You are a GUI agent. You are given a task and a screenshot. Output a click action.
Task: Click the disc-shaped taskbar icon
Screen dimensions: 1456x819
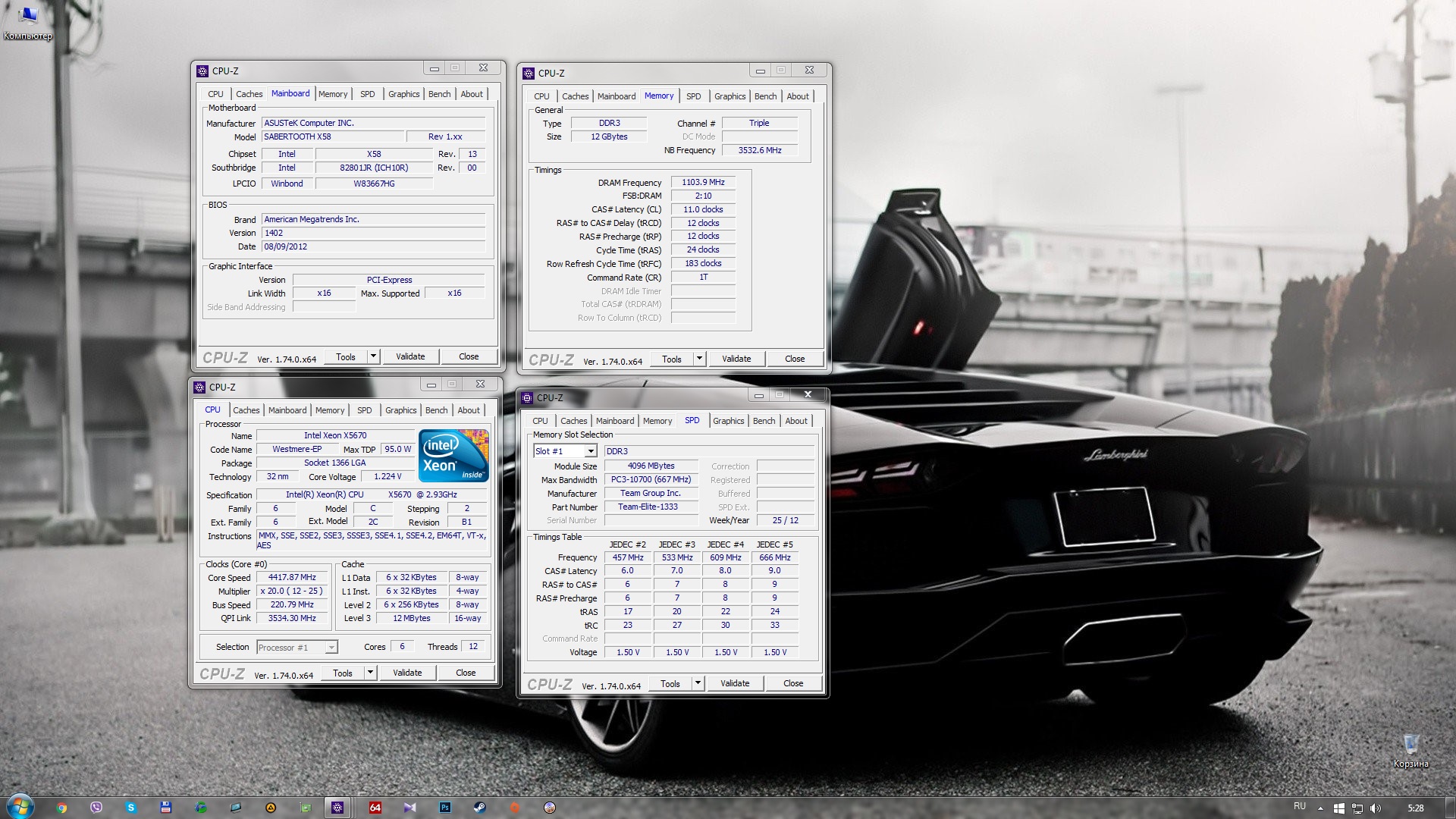[550, 808]
